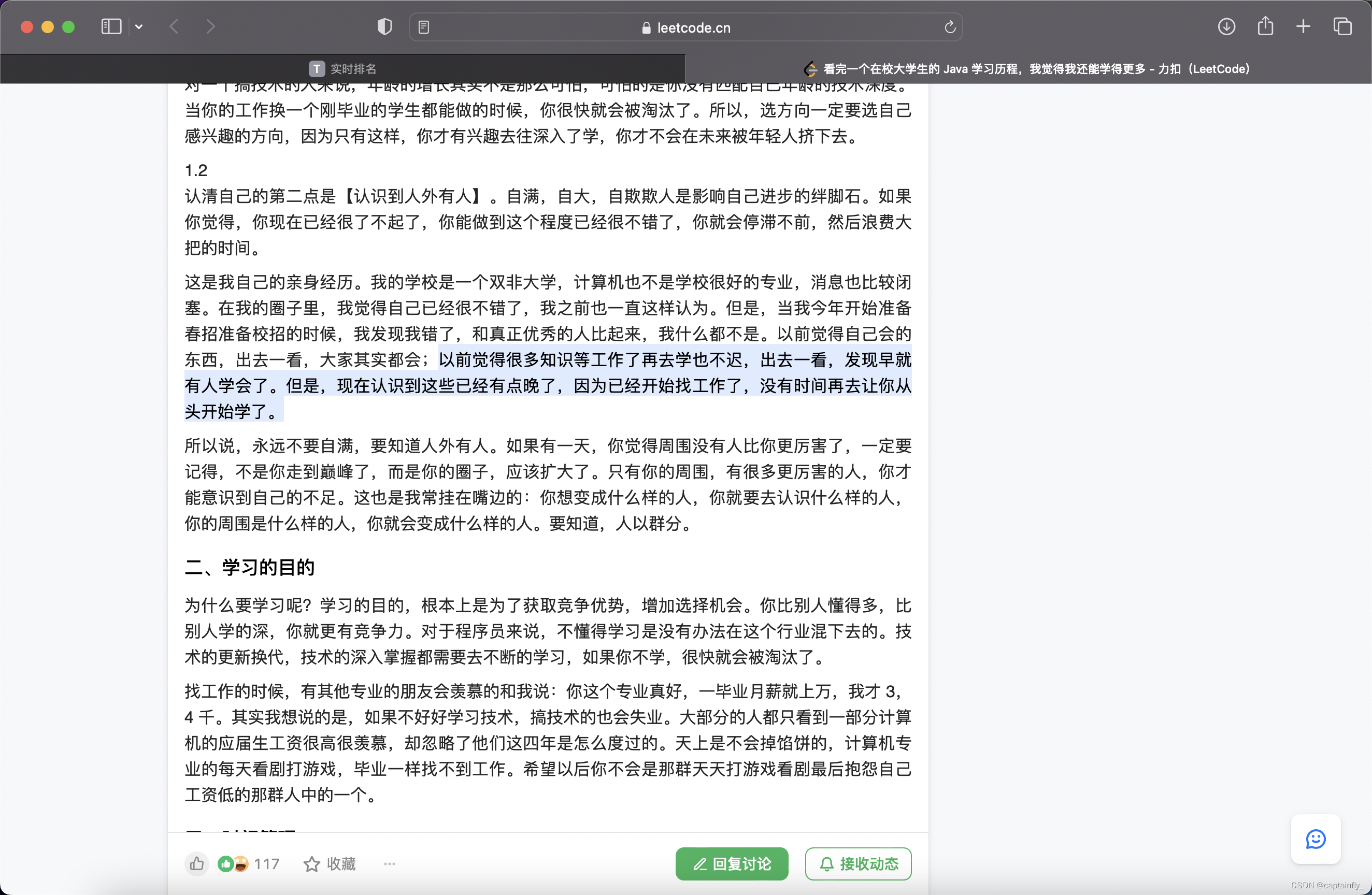Image resolution: width=1372 pixels, height=895 pixels.
Task: Expand the sidebar tab group dropdown chevron
Action: pos(139,26)
